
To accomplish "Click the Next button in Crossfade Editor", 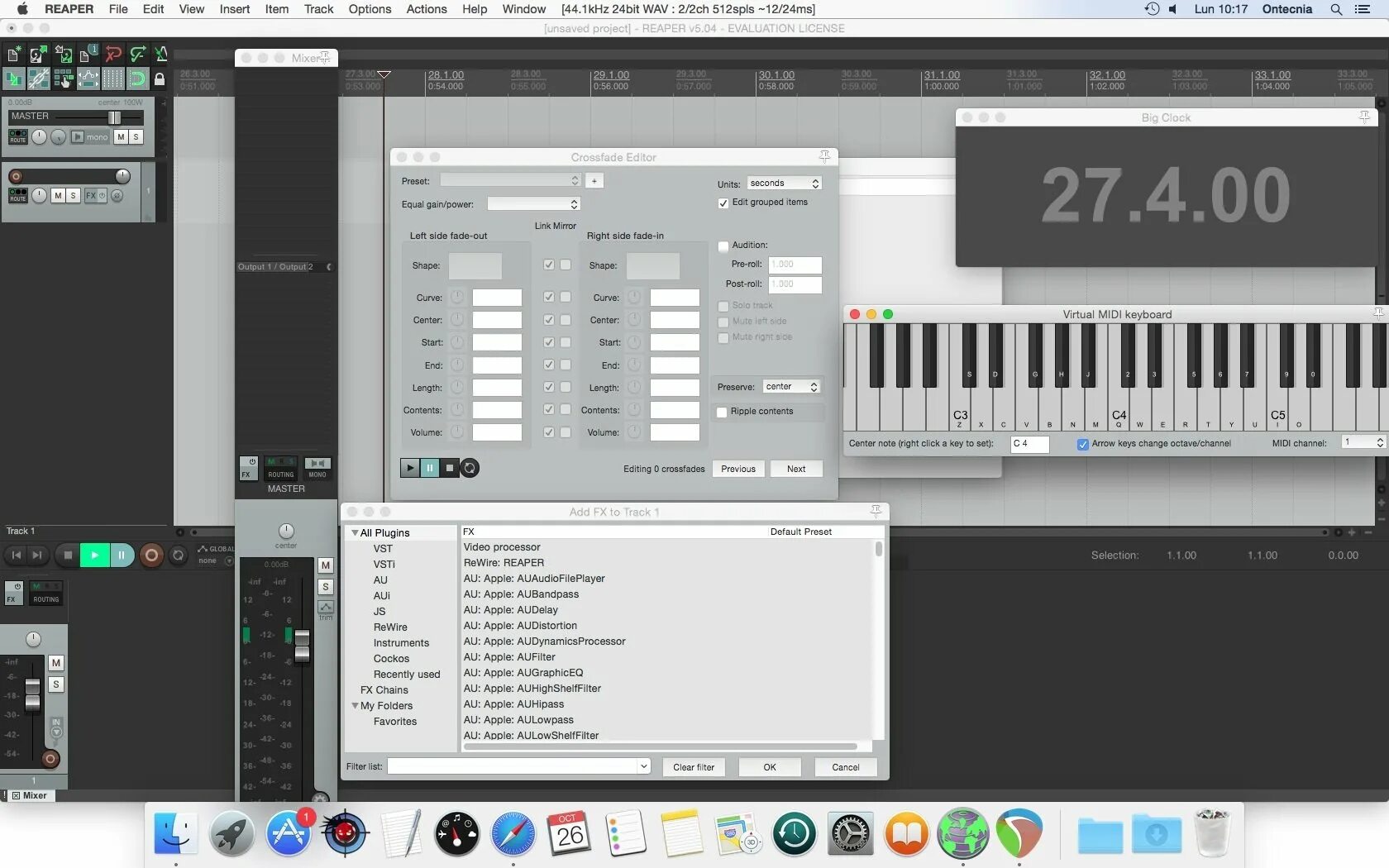I will point(796,469).
